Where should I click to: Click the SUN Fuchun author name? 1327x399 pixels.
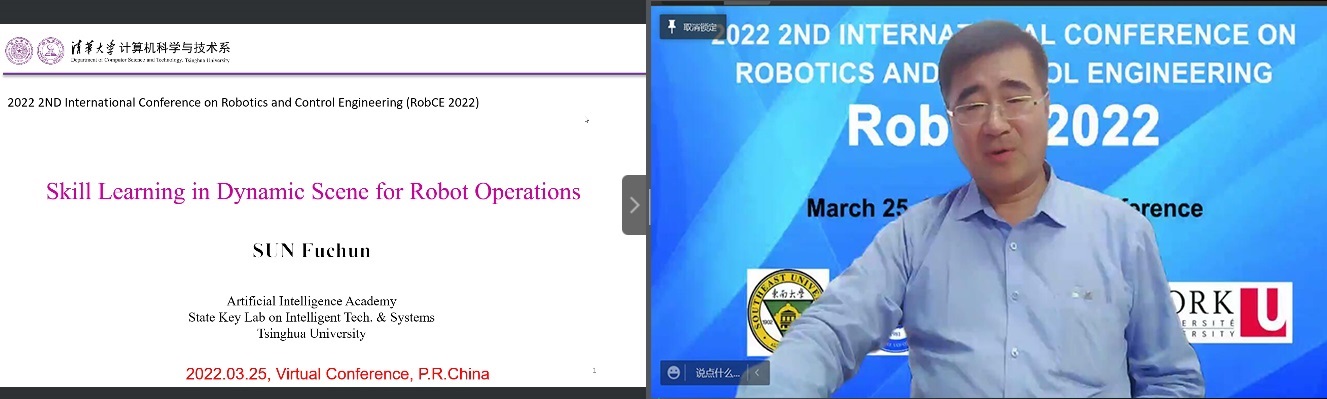[312, 250]
